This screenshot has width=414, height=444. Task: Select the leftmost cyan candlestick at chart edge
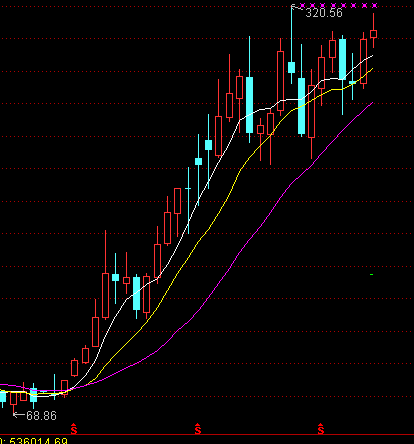pos(3,397)
